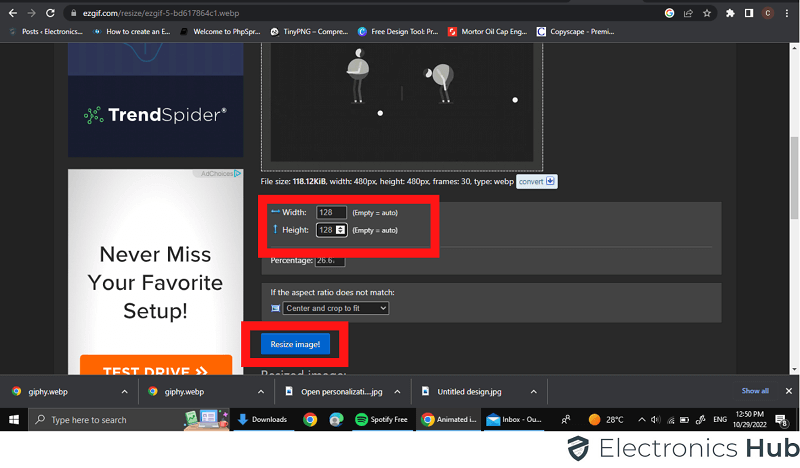
Task: Click into the Width input field
Action: pos(330,212)
